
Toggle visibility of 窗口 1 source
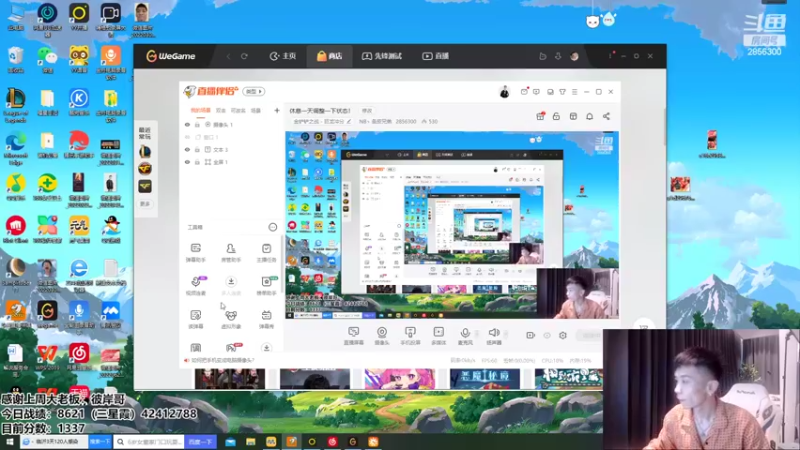pos(187,137)
